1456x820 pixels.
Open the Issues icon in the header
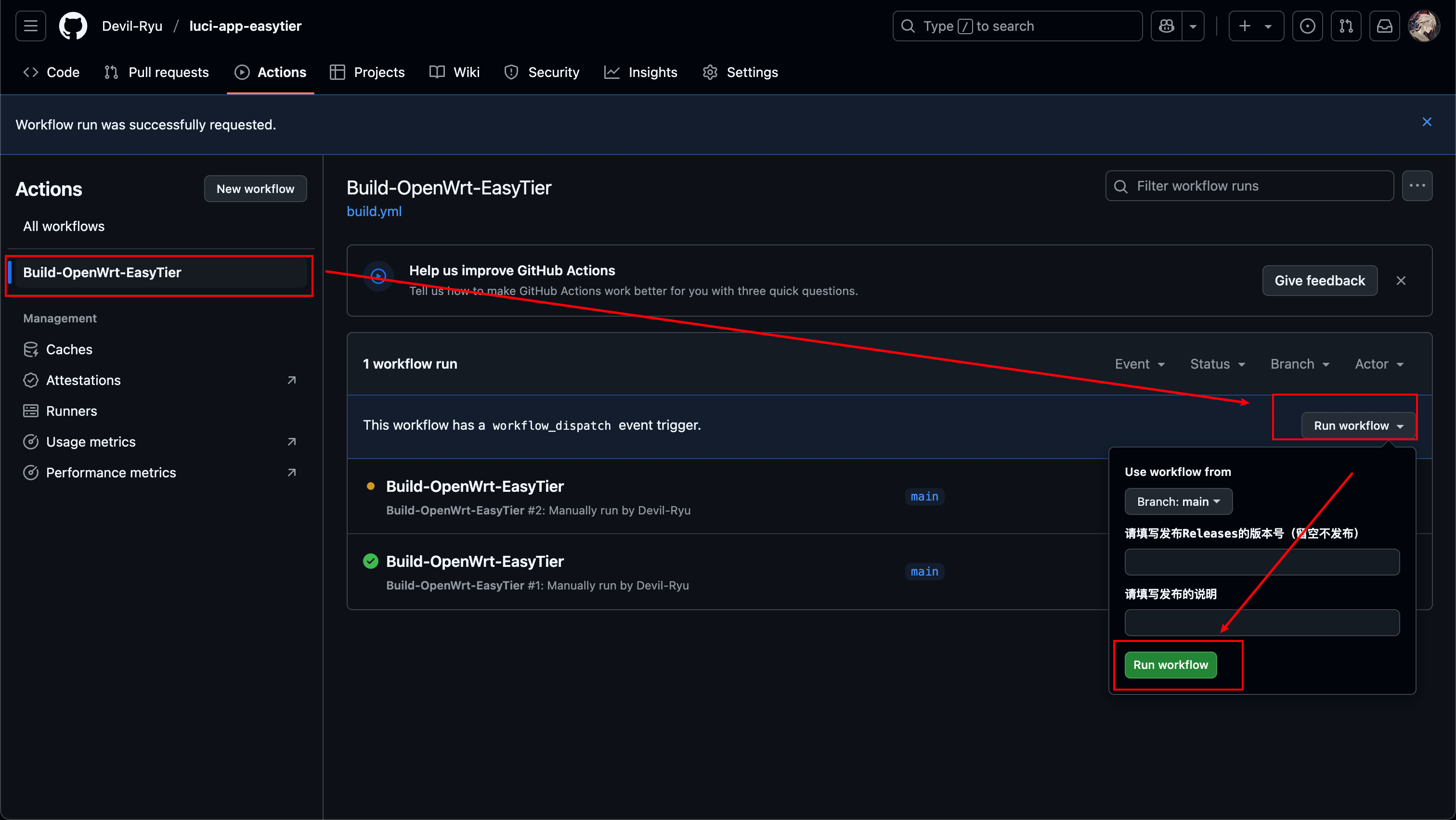(x=1308, y=26)
